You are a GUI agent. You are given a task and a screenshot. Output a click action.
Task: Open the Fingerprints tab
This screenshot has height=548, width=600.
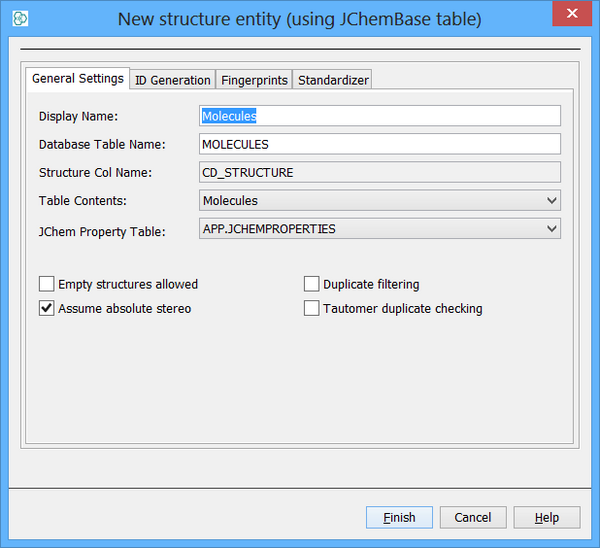255,80
